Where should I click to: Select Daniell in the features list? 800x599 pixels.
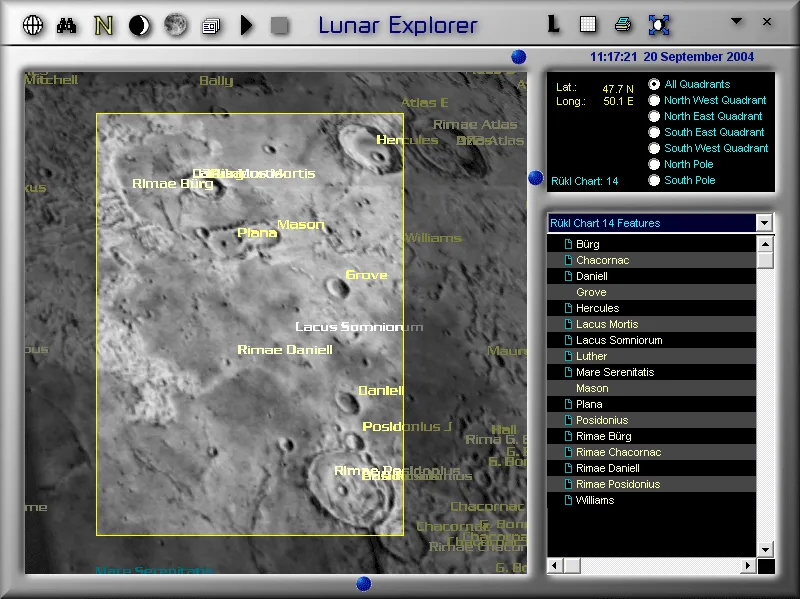tap(652, 276)
